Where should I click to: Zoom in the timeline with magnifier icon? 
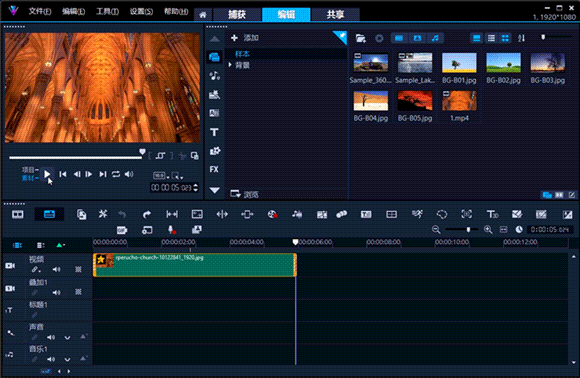tap(488, 230)
